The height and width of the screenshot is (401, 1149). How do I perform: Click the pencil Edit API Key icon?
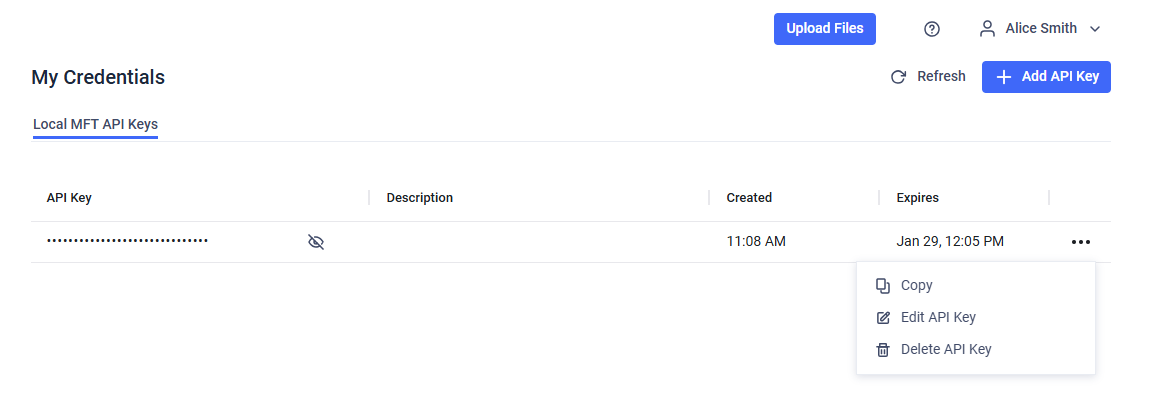[883, 318]
